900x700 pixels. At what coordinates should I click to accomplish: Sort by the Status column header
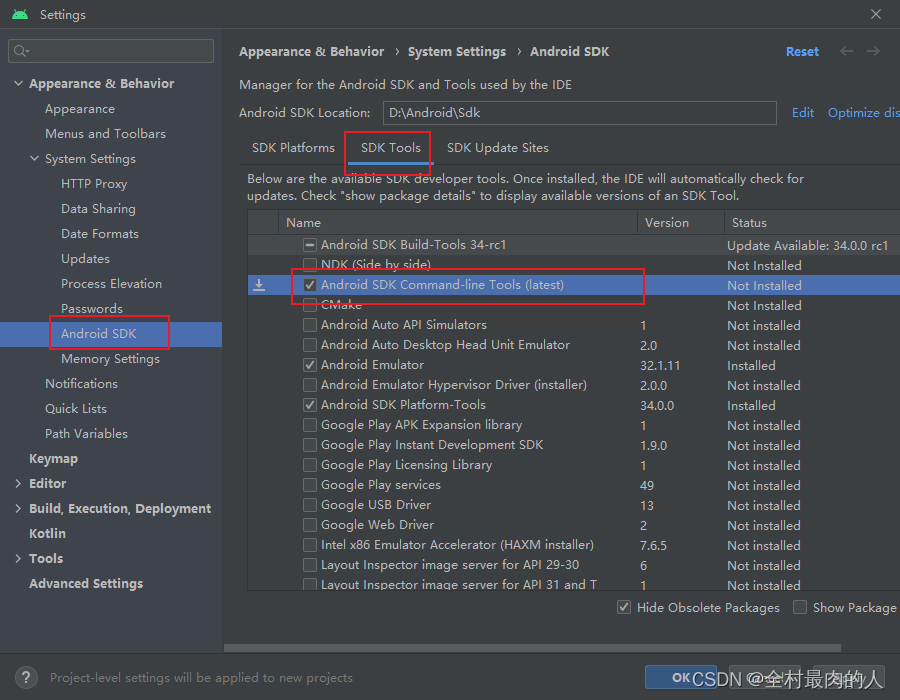(x=812, y=223)
